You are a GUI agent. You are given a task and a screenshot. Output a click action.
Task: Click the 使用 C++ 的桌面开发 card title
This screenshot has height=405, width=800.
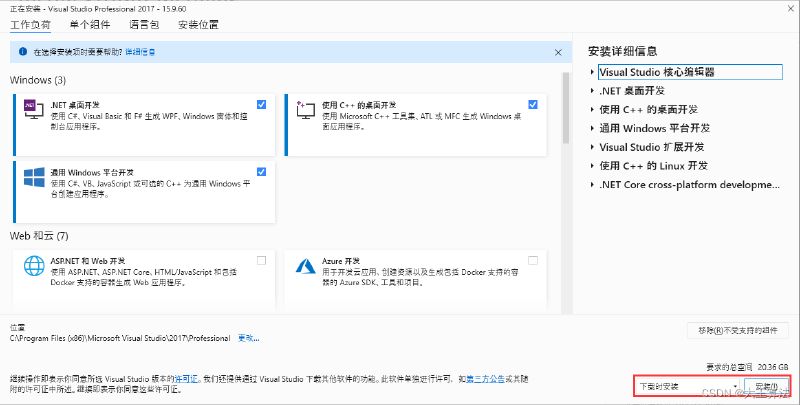point(359,105)
